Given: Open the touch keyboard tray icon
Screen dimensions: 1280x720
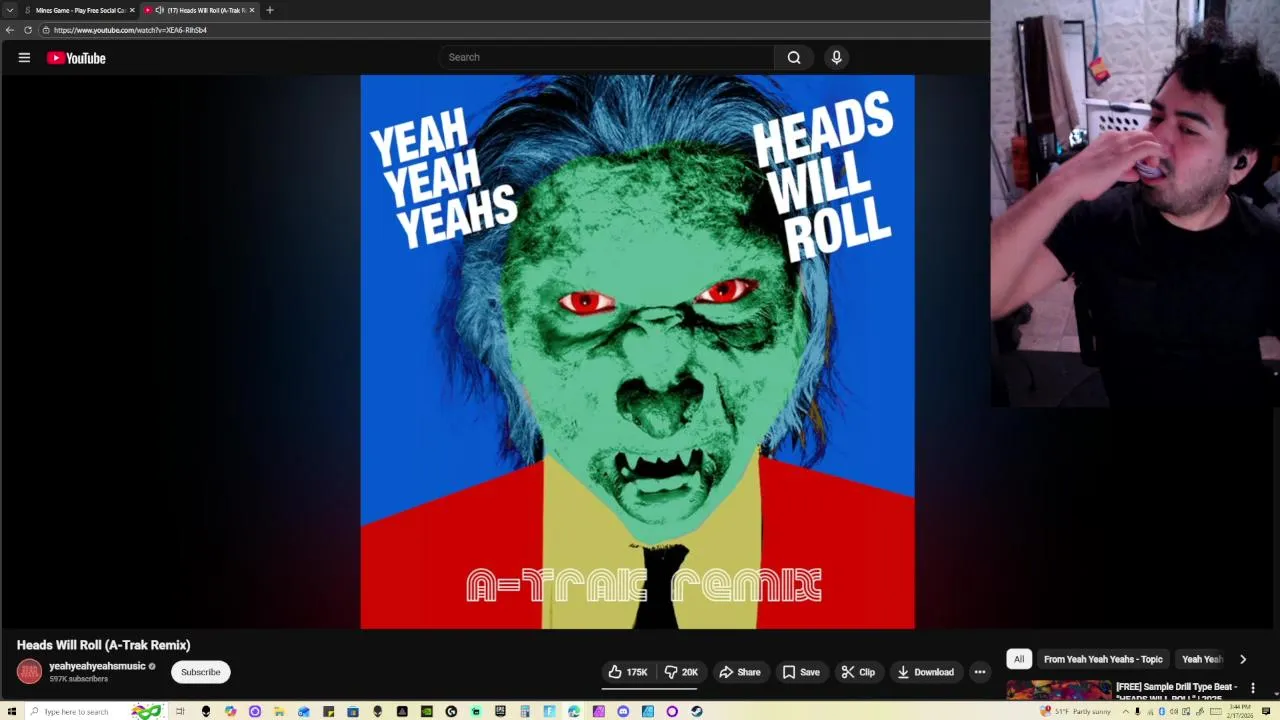Looking at the screenshot, I should (1215, 711).
